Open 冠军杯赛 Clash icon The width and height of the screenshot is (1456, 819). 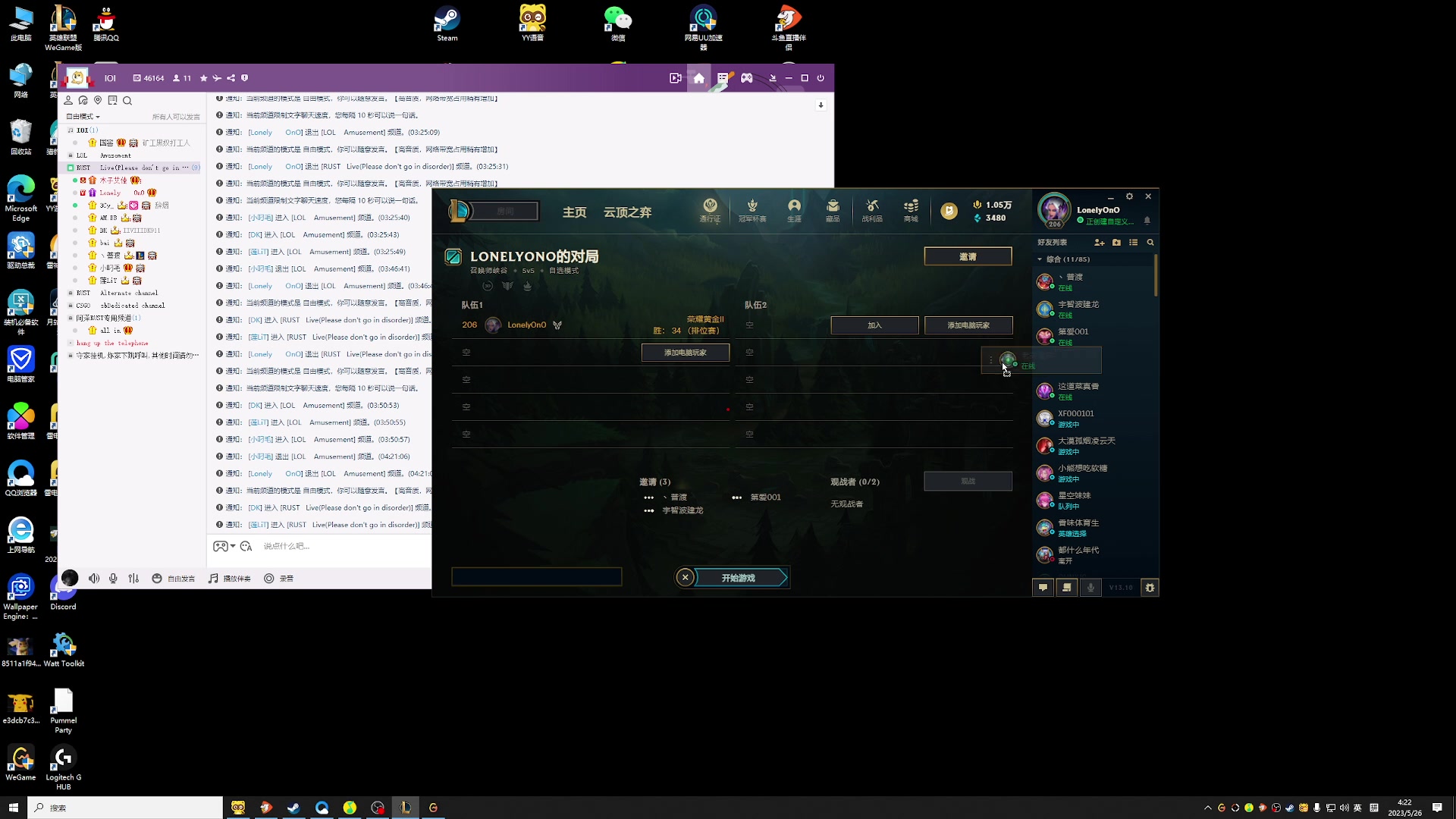[x=752, y=210]
